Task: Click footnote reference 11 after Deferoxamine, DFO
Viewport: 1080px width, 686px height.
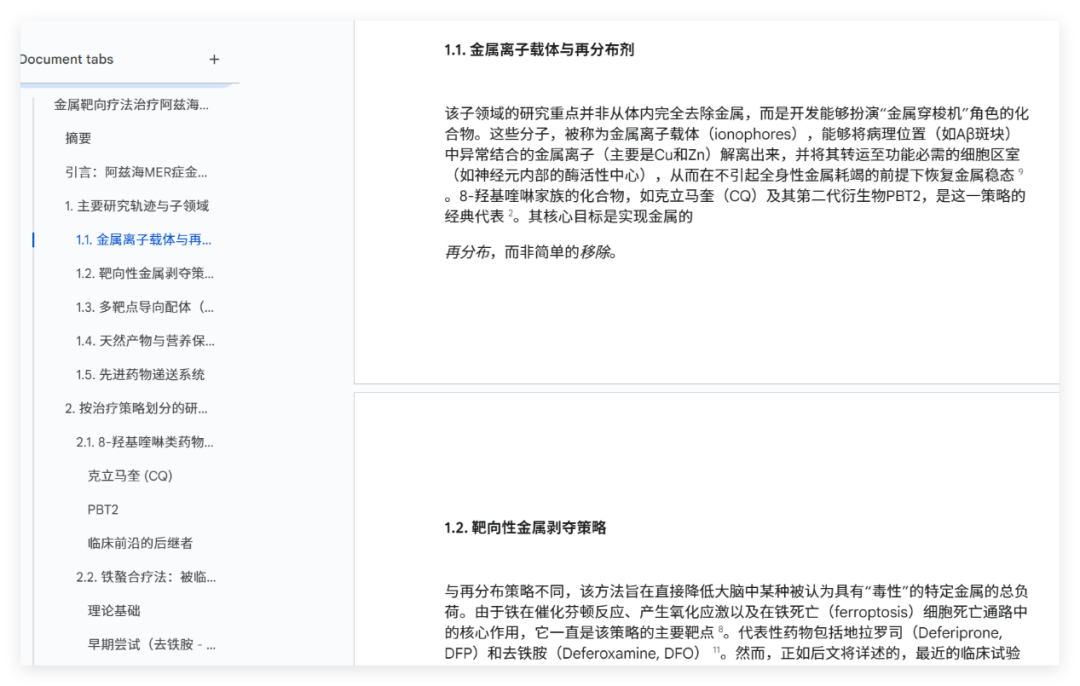Action: pos(716,649)
